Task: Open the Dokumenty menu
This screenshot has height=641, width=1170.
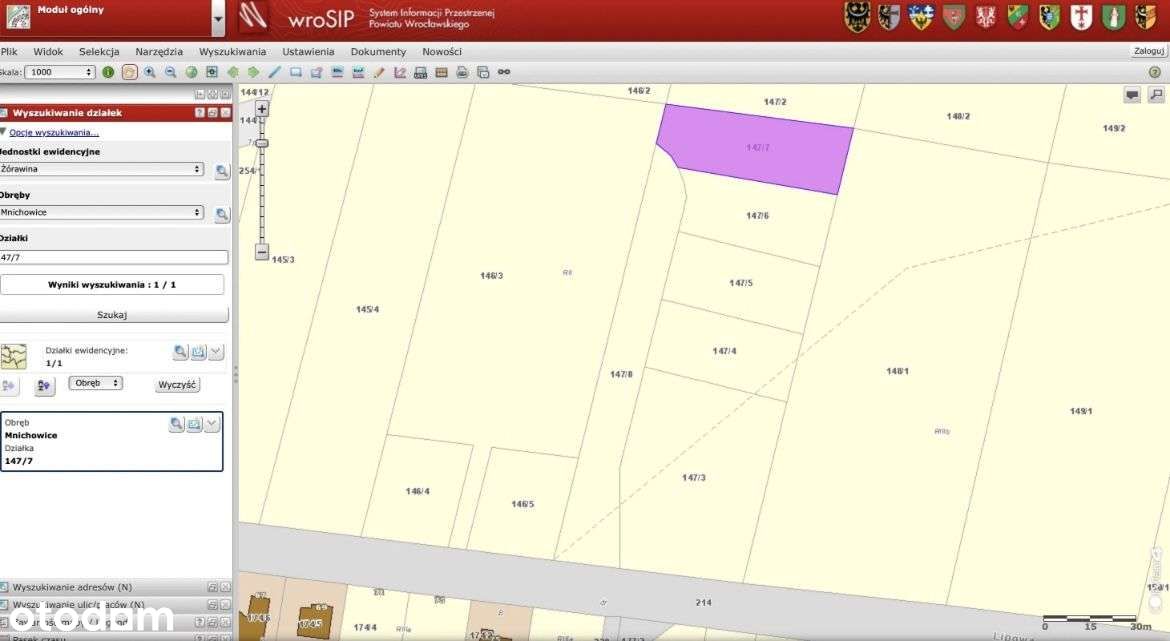Action: [x=378, y=51]
